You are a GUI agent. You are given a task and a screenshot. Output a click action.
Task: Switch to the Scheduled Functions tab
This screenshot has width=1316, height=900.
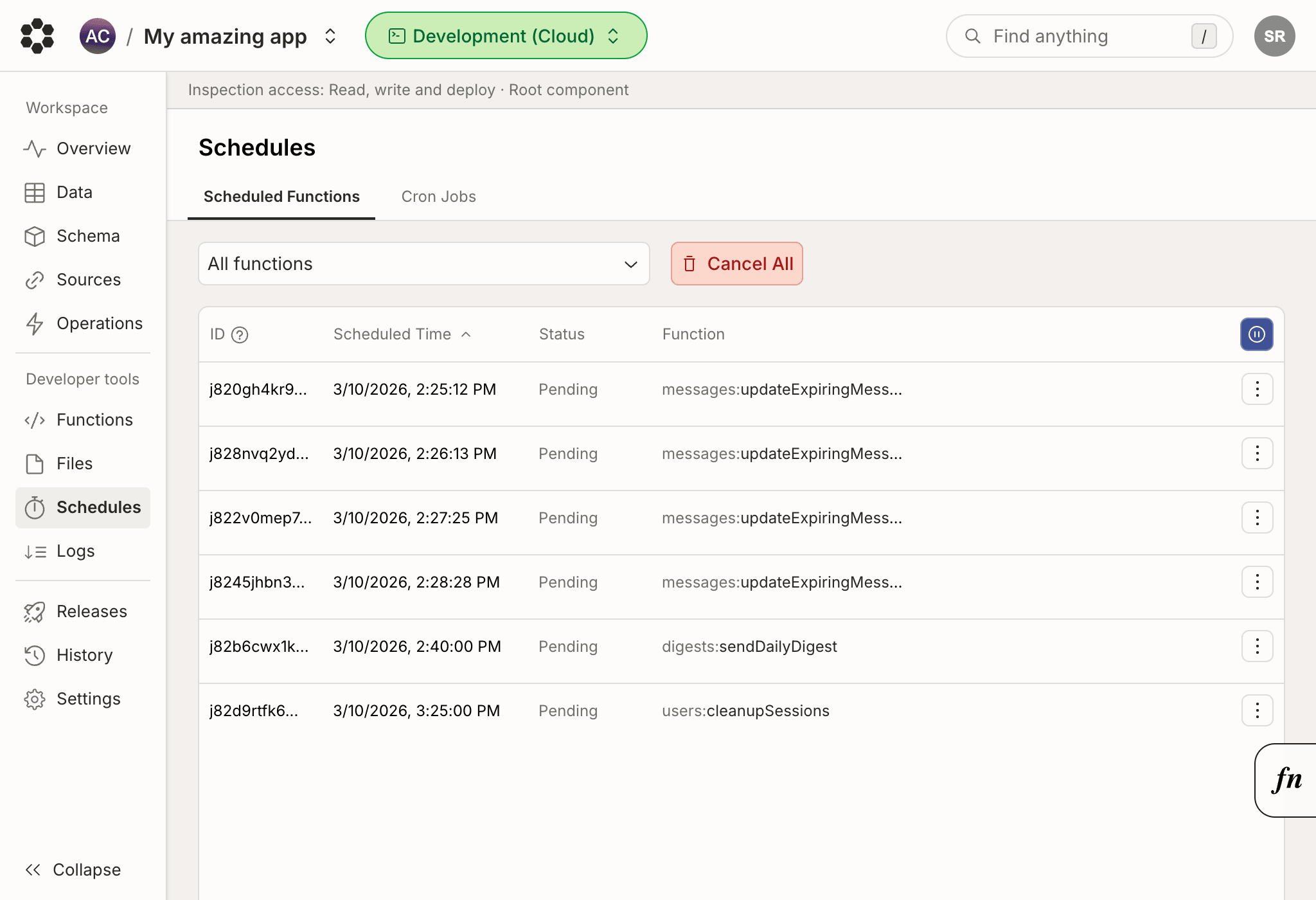281,197
